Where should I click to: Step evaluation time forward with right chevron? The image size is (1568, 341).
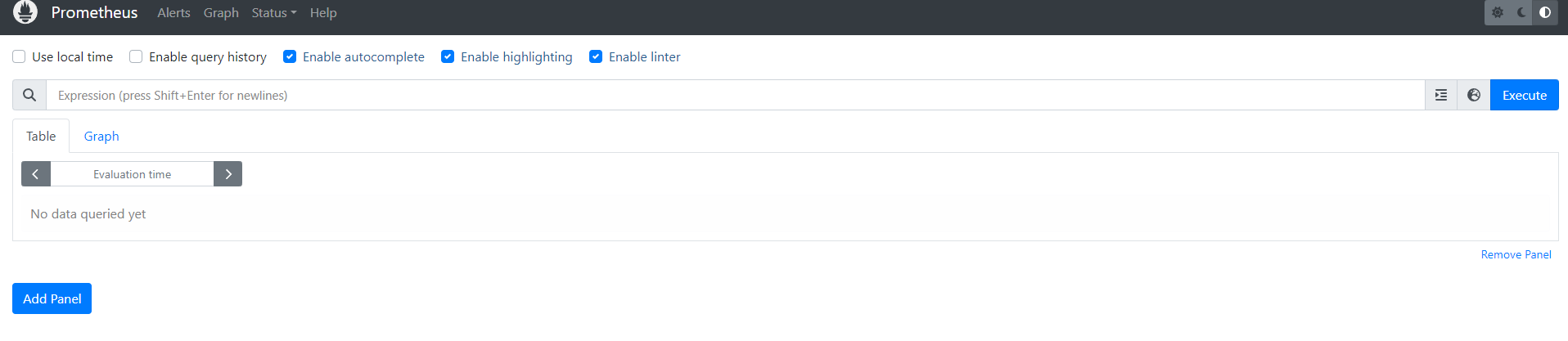[228, 174]
